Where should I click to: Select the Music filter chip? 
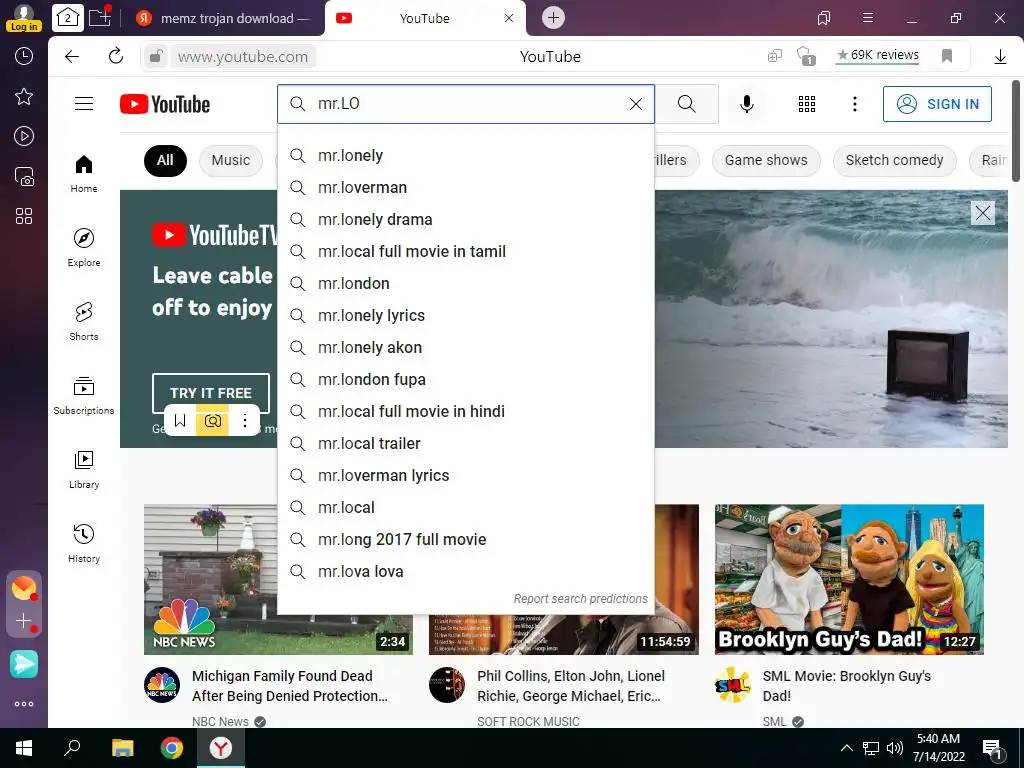click(x=231, y=161)
